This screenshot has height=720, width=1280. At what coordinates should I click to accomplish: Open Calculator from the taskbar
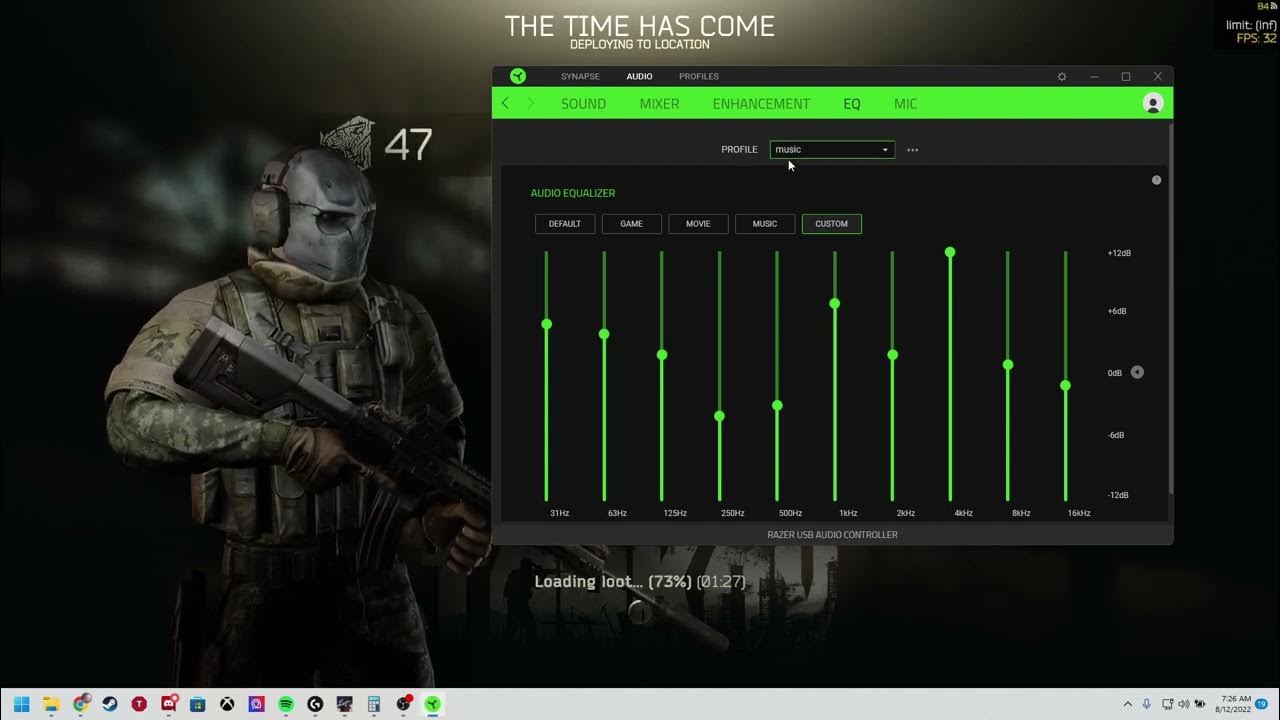point(374,704)
